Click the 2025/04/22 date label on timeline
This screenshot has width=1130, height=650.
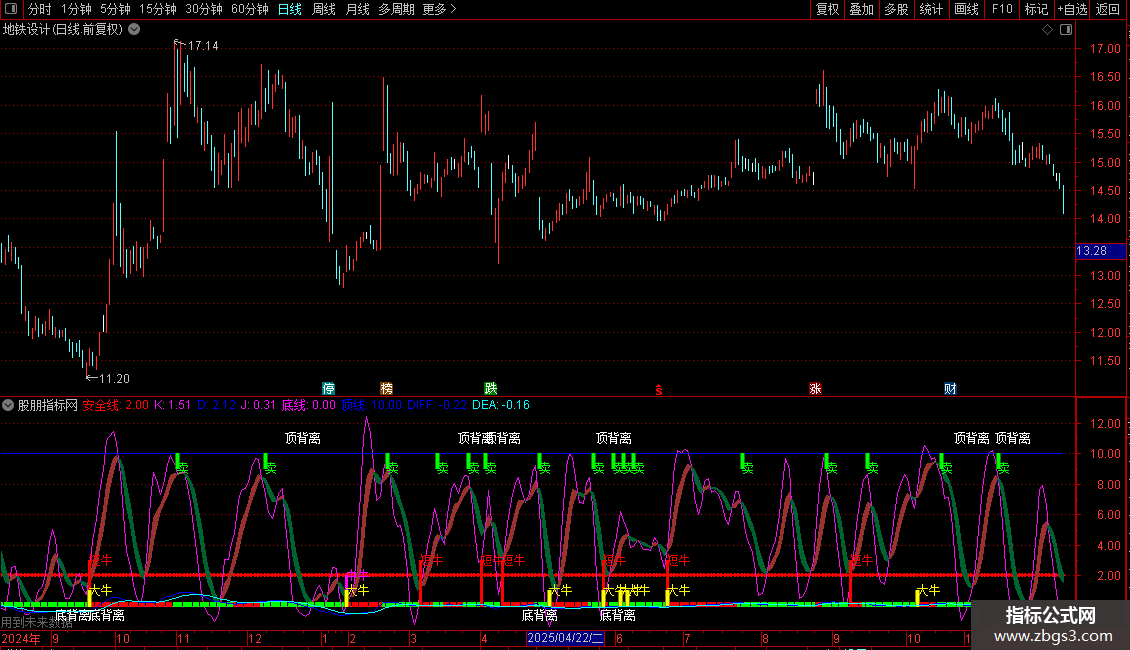click(x=565, y=638)
